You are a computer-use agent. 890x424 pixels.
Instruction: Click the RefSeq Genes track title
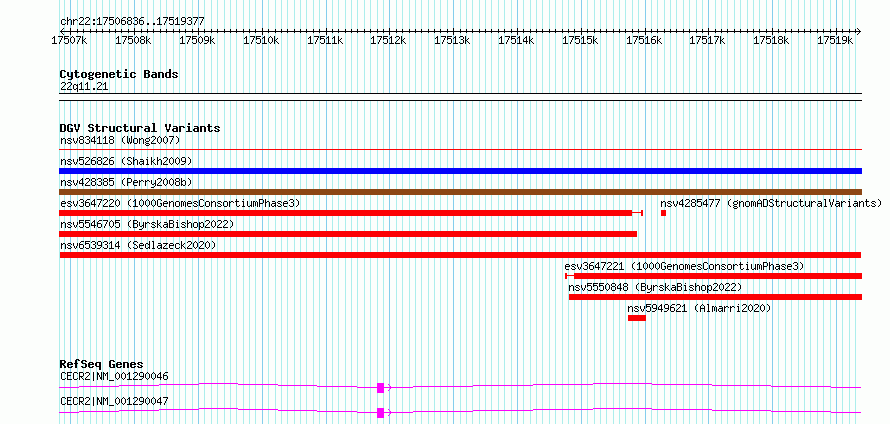pyautogui.click(x=102, y=364)
